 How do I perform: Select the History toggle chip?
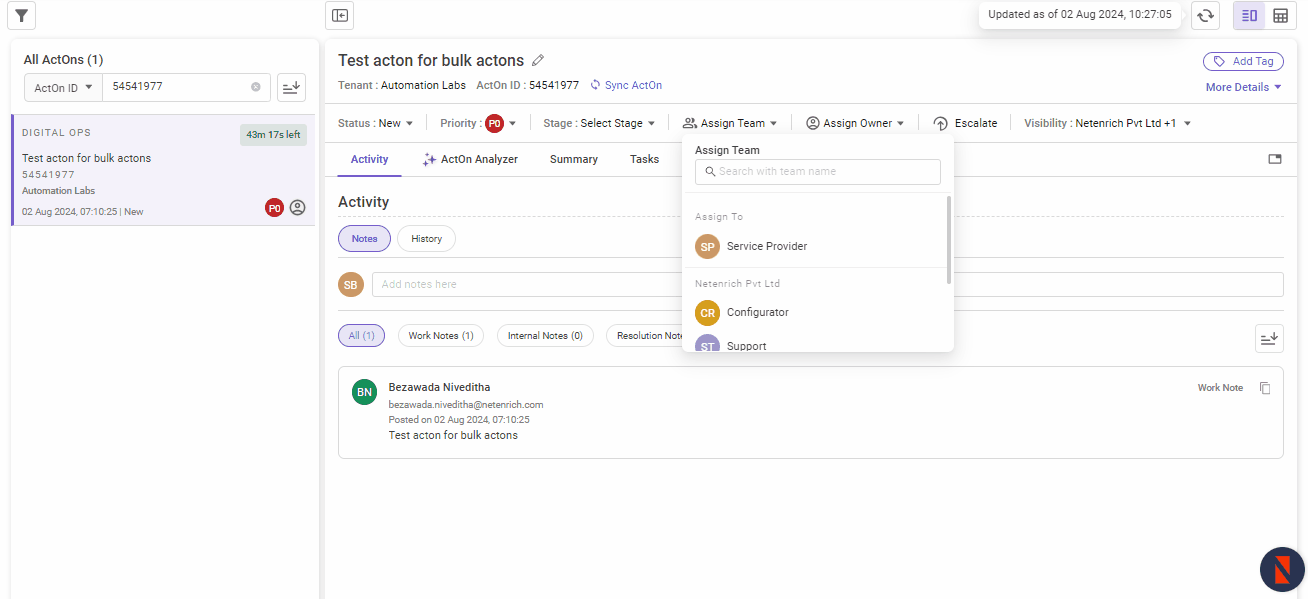pyautogui.click(x=426, y=239)
